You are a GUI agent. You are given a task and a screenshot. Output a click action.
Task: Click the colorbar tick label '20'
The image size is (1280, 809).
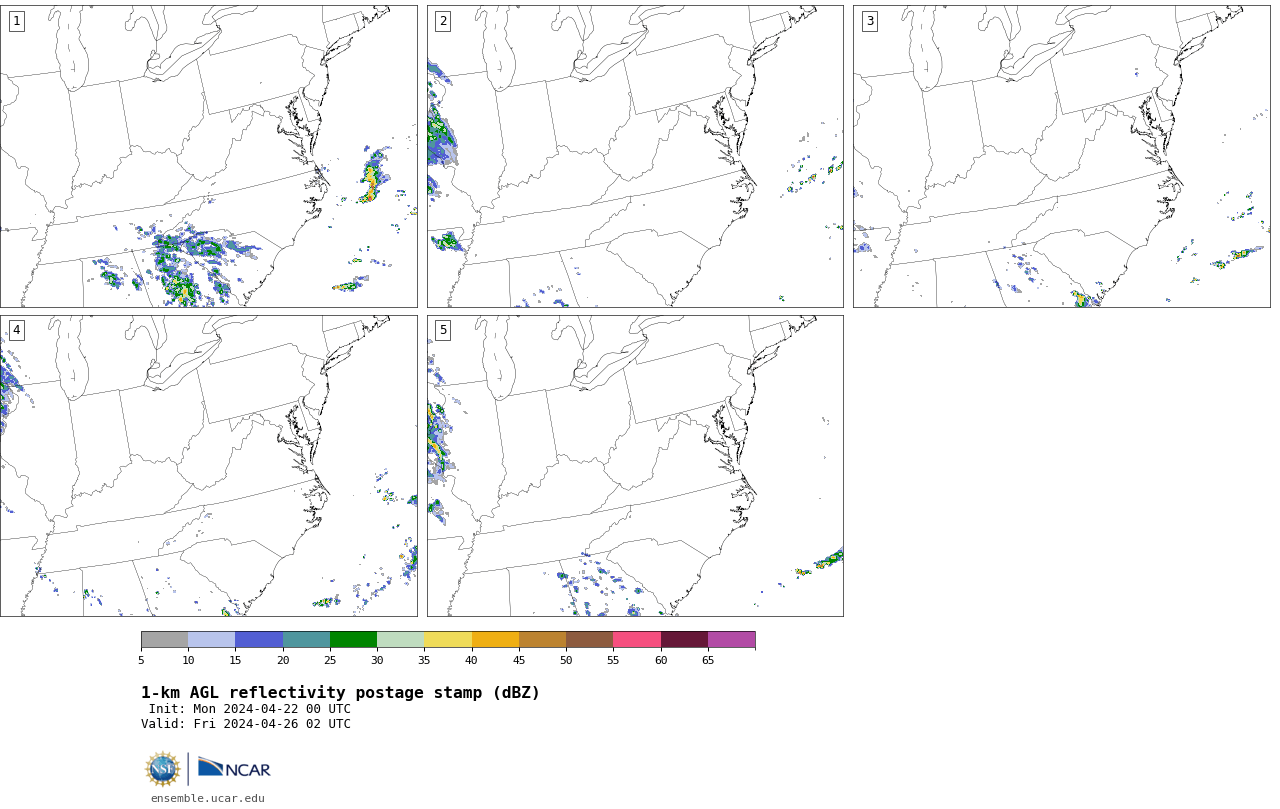tap(283, 660)
